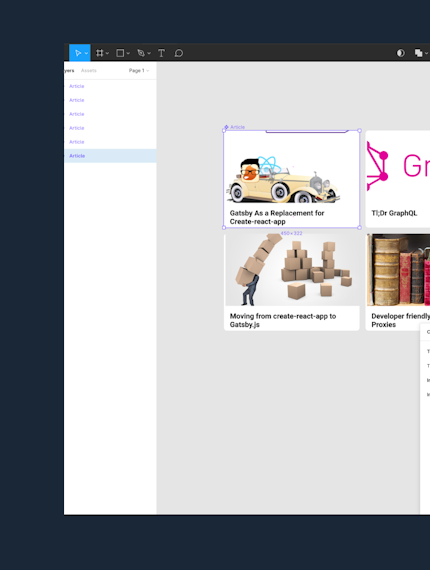This screenshot has width=430, height=570.
Task: Click the bottom-left selection handle of Article frame
Action: click(224, 228)
